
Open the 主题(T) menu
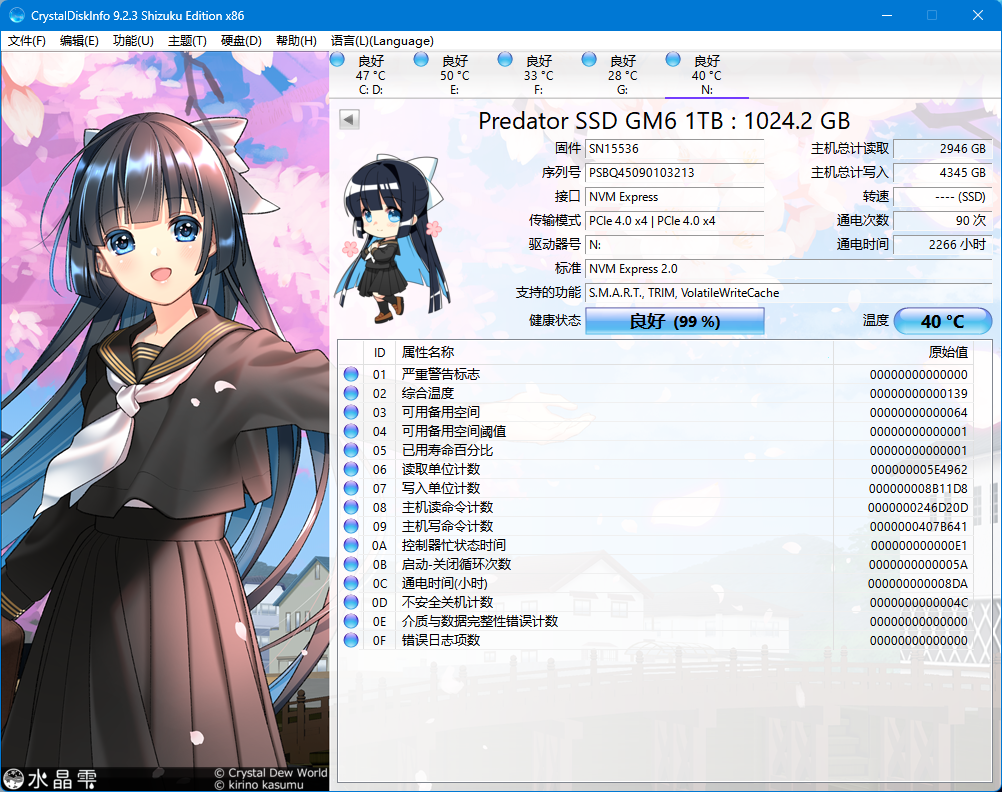[x=187, y=41]
